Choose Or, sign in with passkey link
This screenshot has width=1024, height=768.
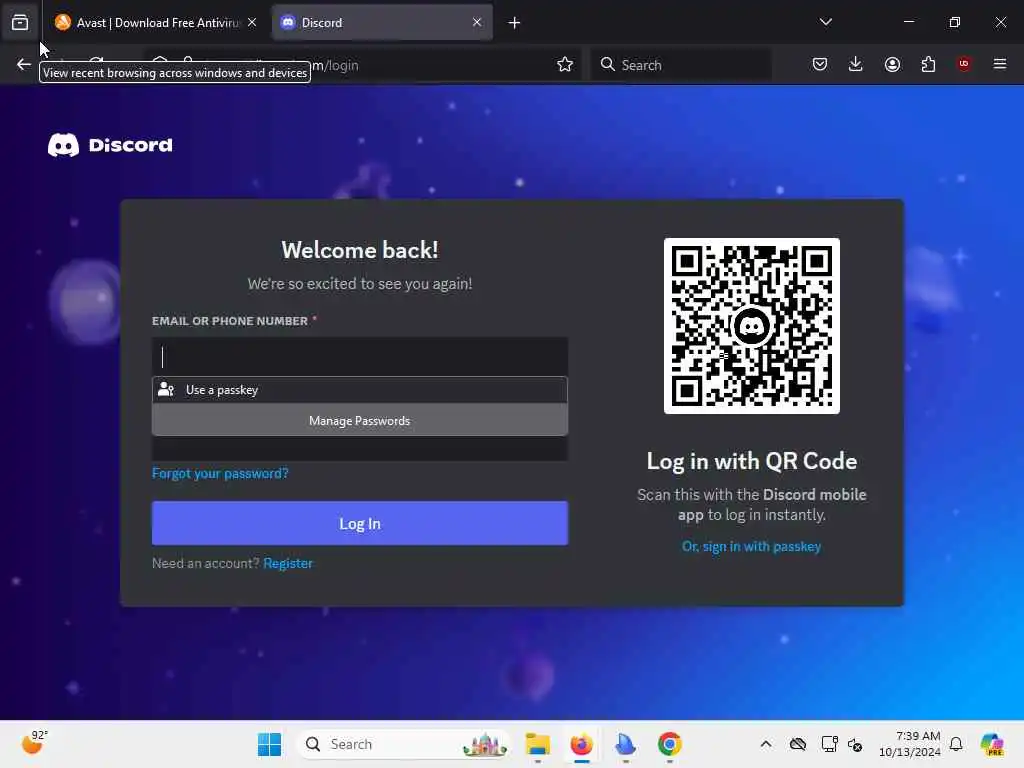[752, 547]
